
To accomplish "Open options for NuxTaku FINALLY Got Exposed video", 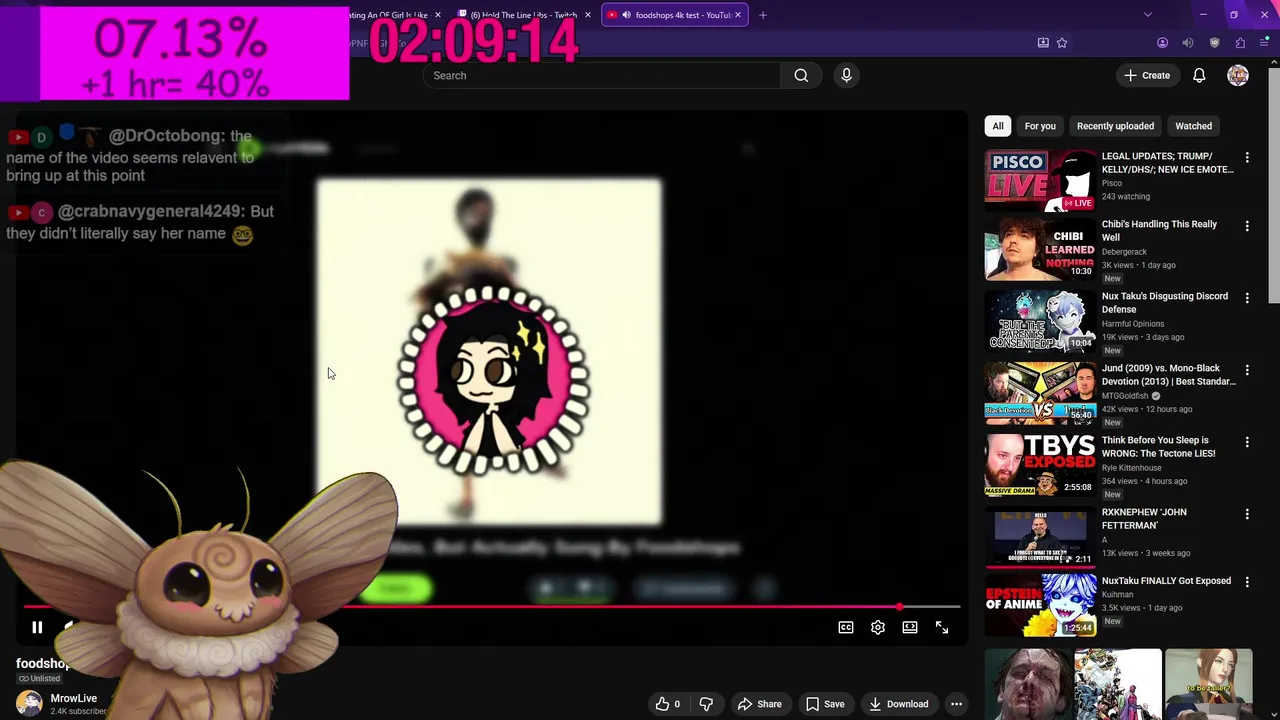I will (x=1247, y=582).
